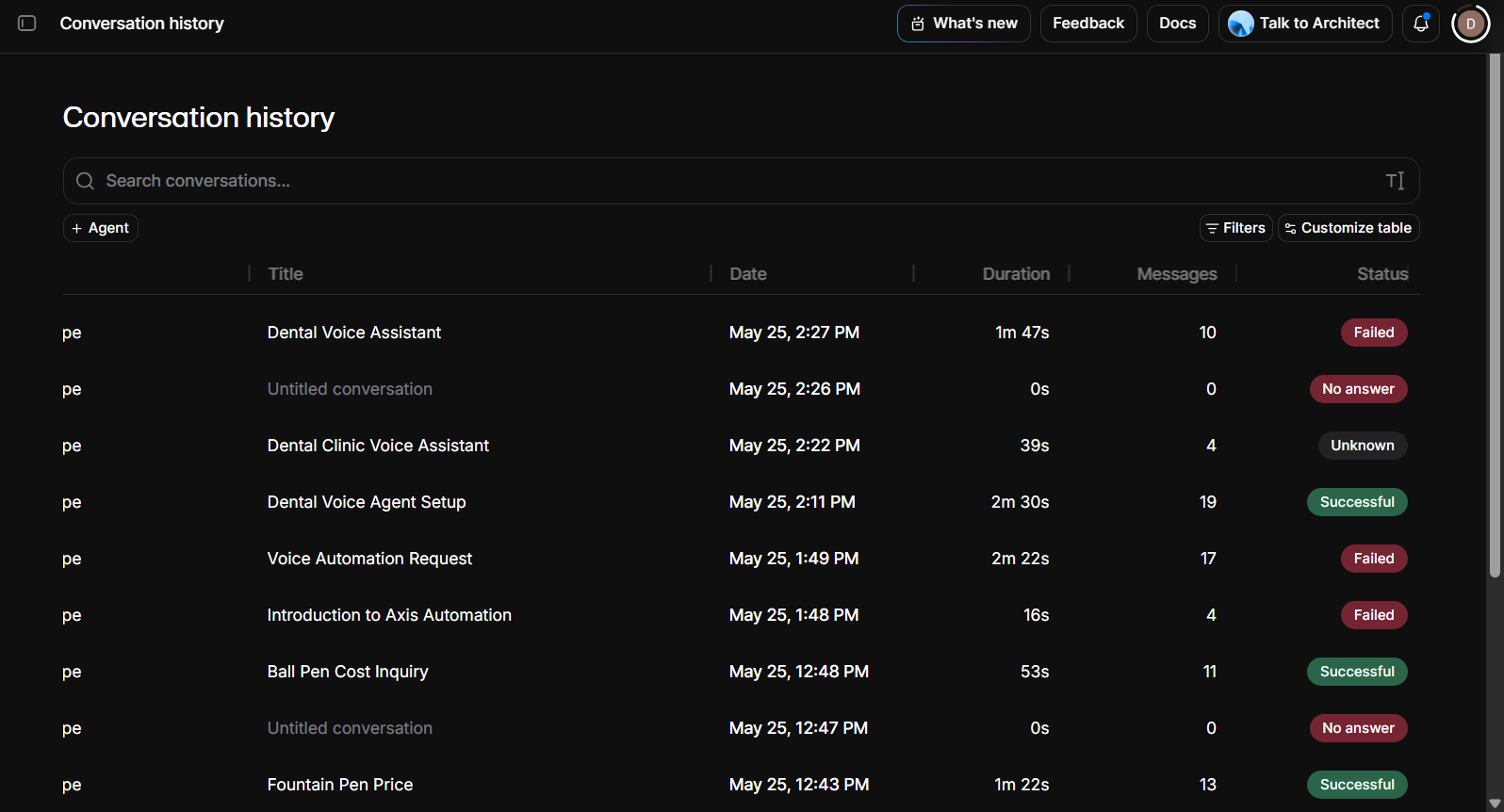Open Customize table options
This screenshot has width=1504, height=812.
point(1349,228)
